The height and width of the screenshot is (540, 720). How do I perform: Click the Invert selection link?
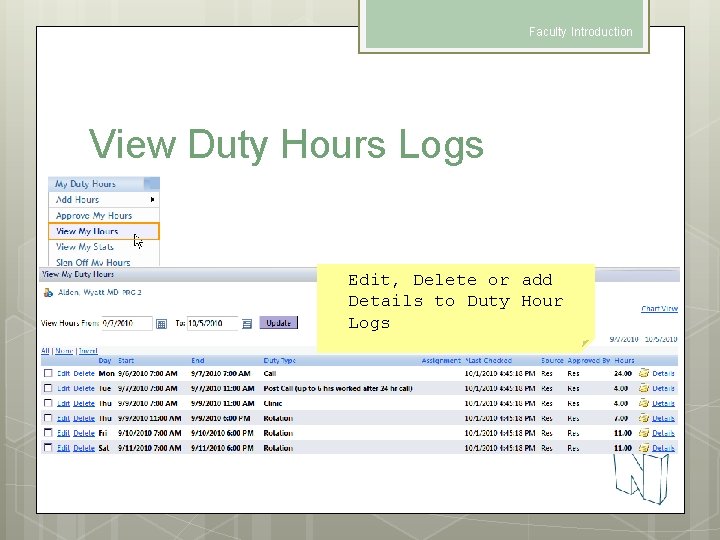(x=88, y=351)
